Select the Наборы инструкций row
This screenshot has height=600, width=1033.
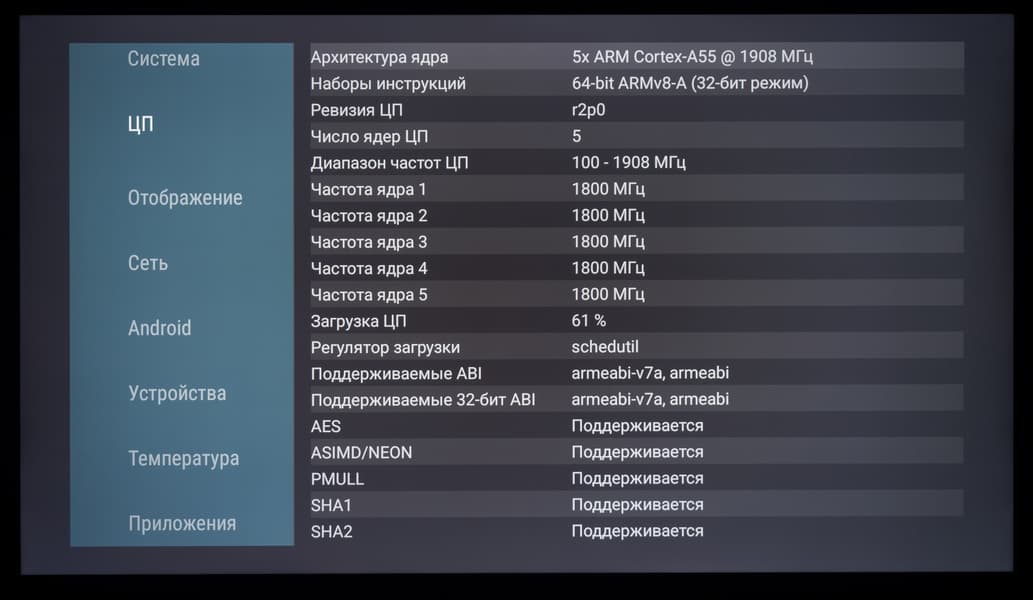tap(637, 83)
